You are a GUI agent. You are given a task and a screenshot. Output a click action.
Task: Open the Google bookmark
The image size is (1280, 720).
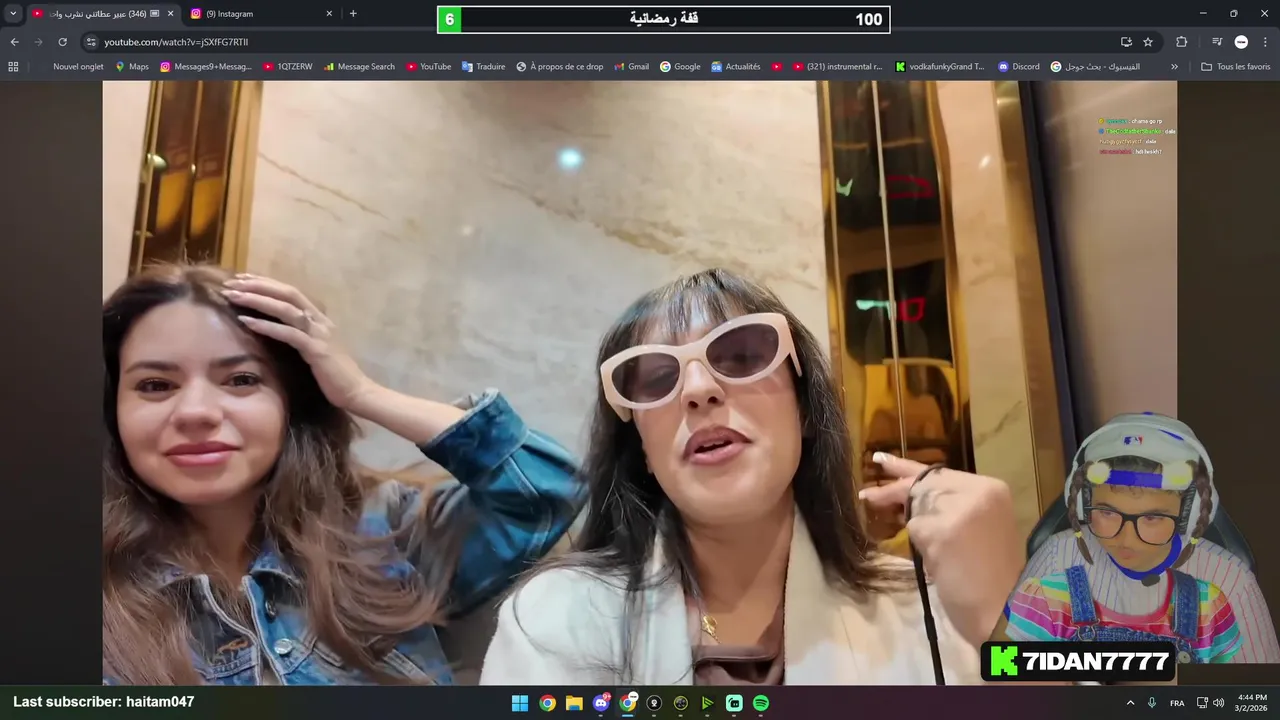[680, 67]
